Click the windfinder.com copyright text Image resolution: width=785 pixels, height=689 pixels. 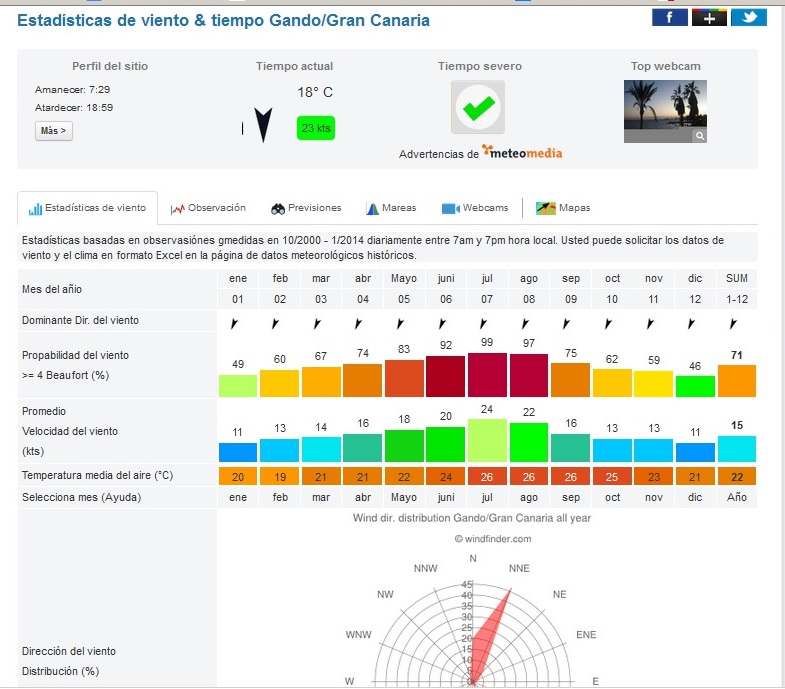click(x=493, y=539)
